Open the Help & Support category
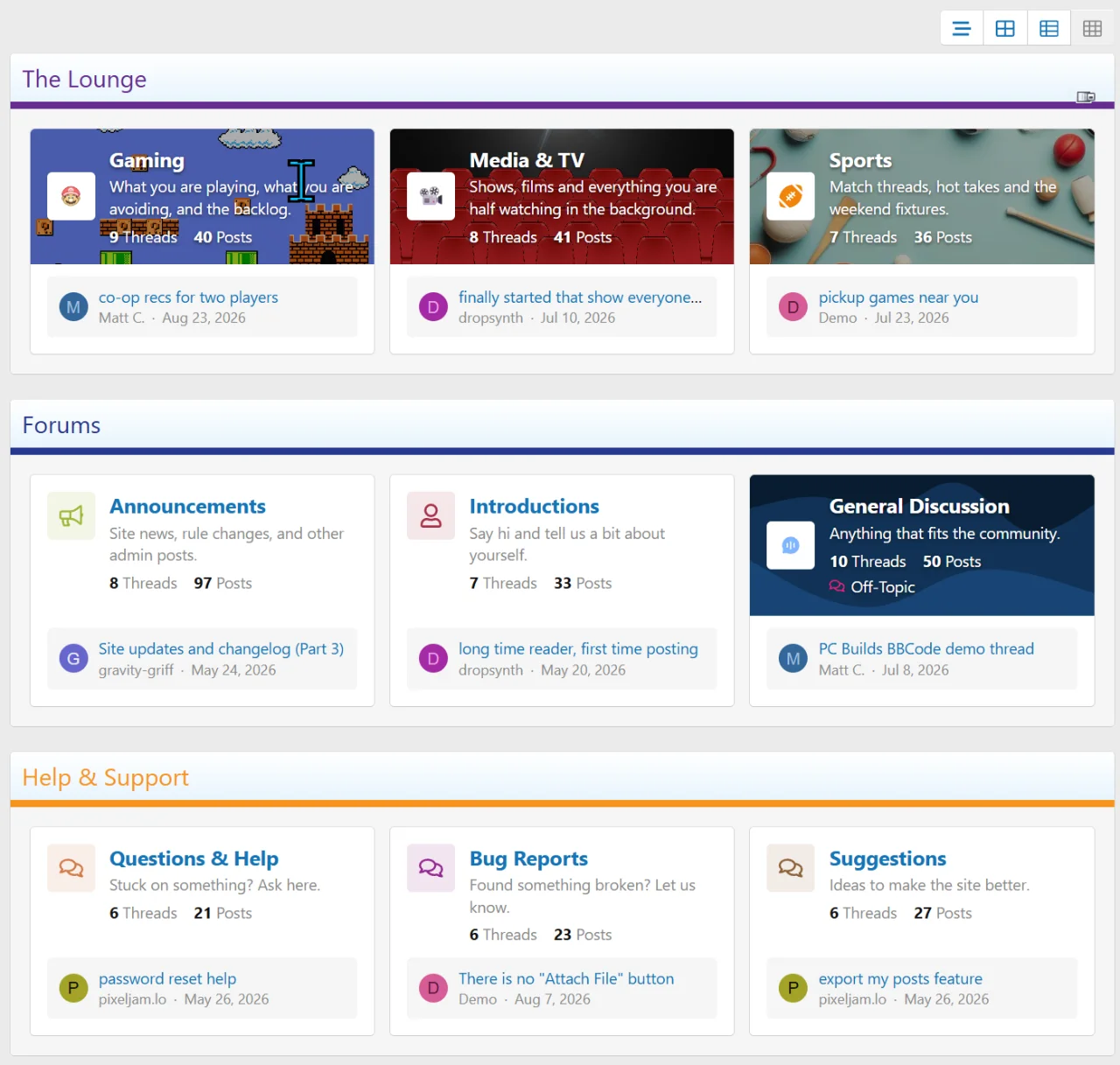1120x1065 pixels. 105,778
